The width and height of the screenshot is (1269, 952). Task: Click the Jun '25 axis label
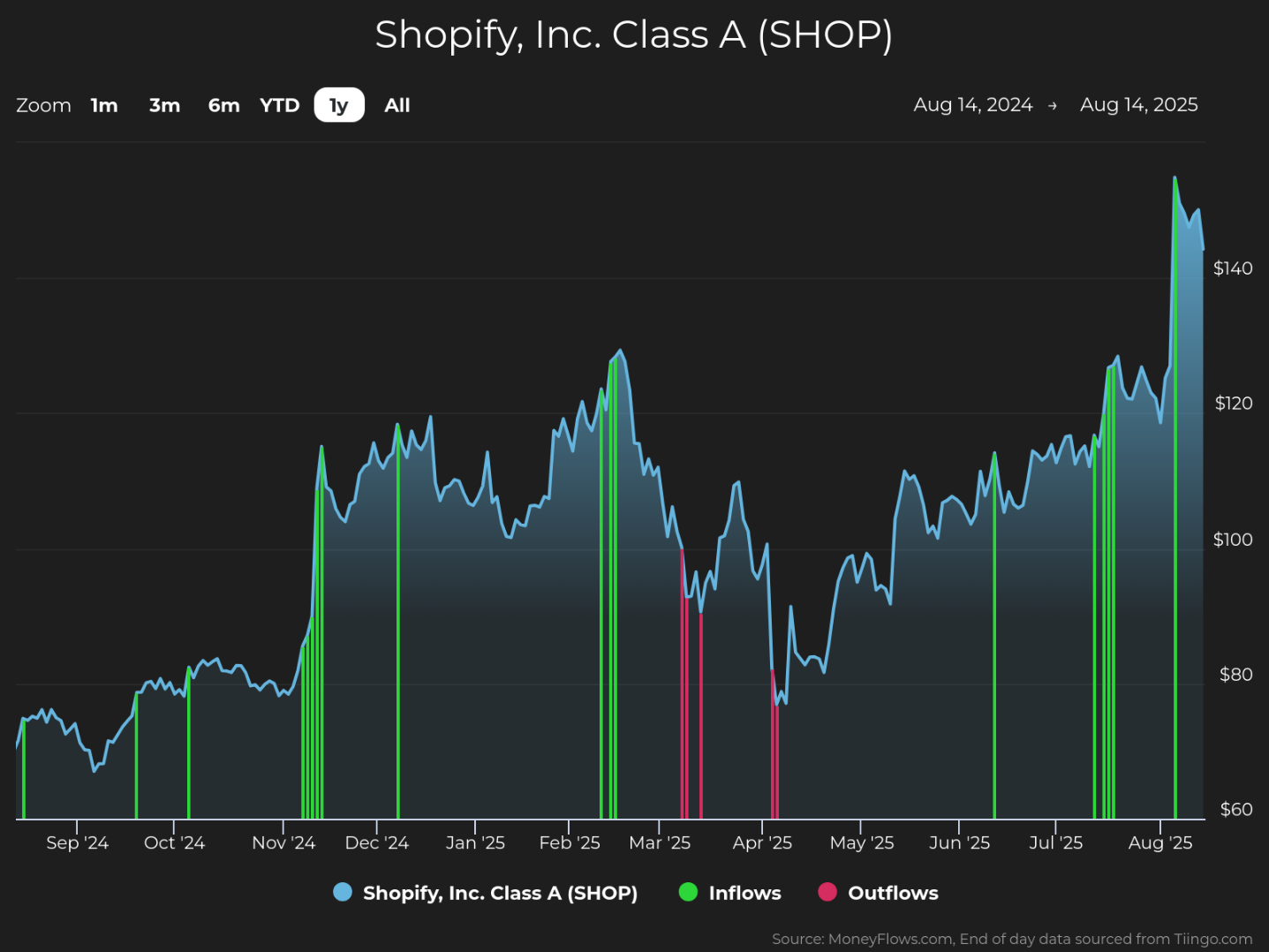point(960,842)
